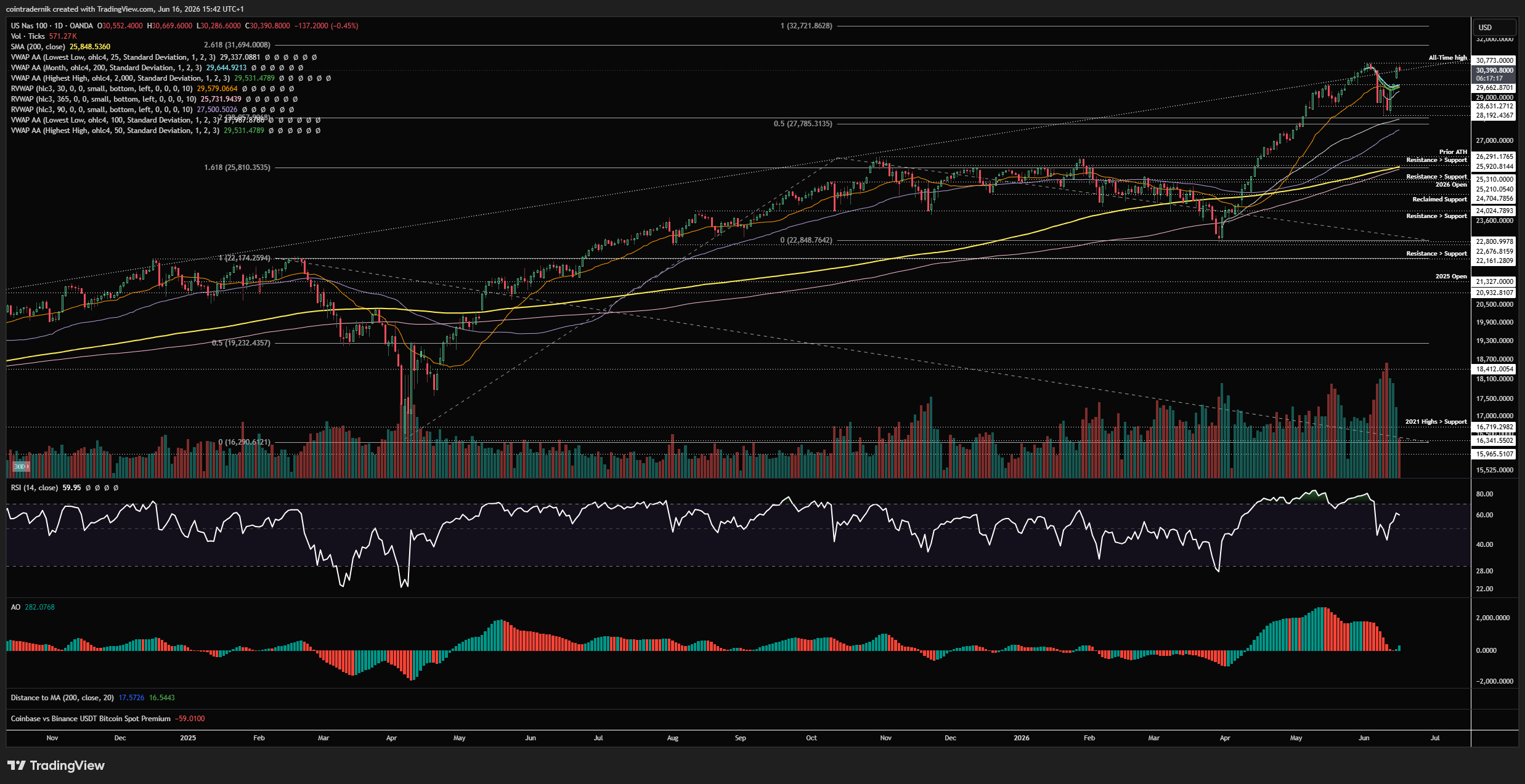This screenshot has height=784, width=1525.
Task: Click the 29,662.8701 price axis label
Action: click(x=1494, y=88)
